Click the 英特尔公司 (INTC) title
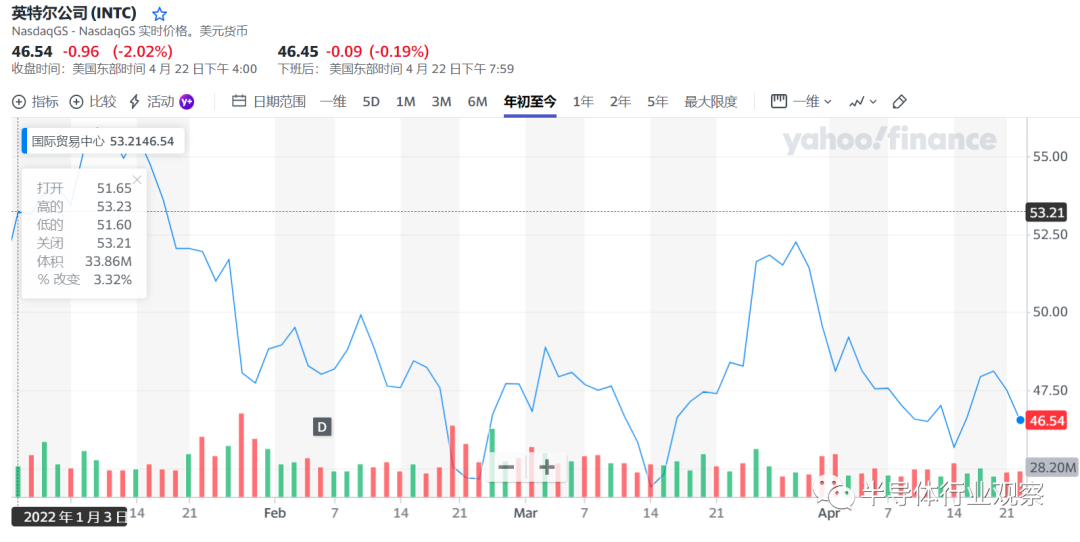This screenshot has height=542, width=1080. (74, 13)
